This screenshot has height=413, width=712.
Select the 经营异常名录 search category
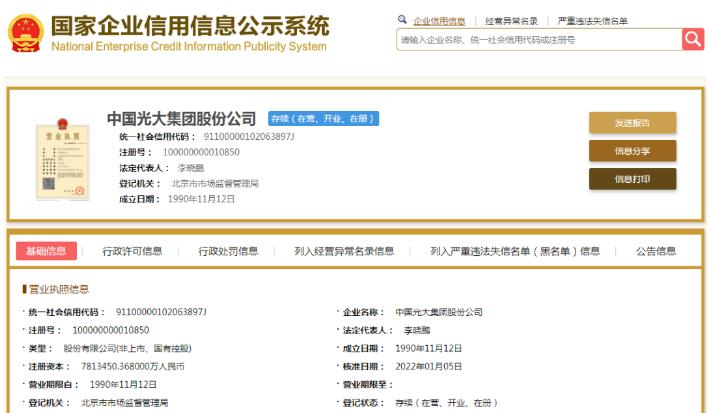point(511,21)
